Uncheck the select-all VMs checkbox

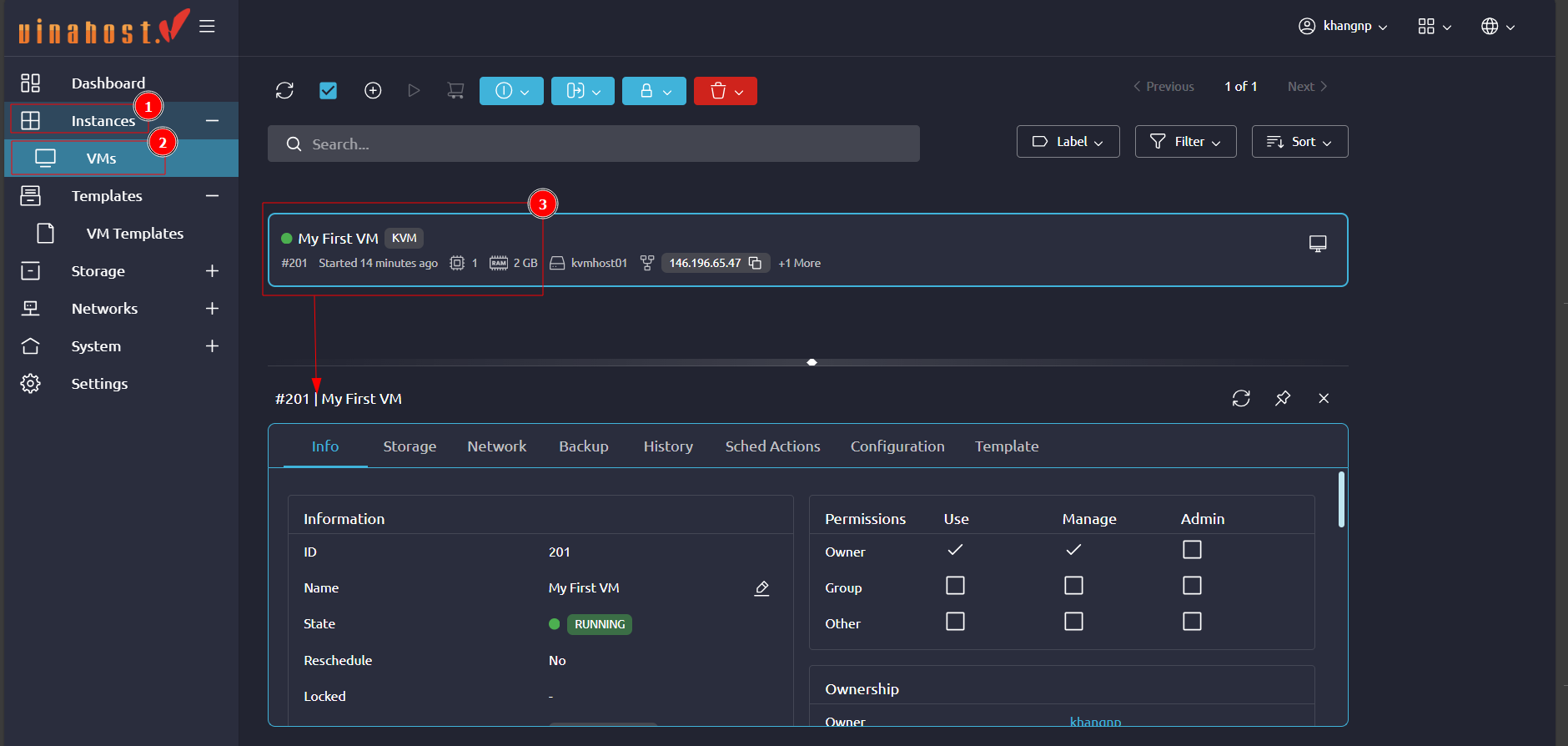[329, 90]
